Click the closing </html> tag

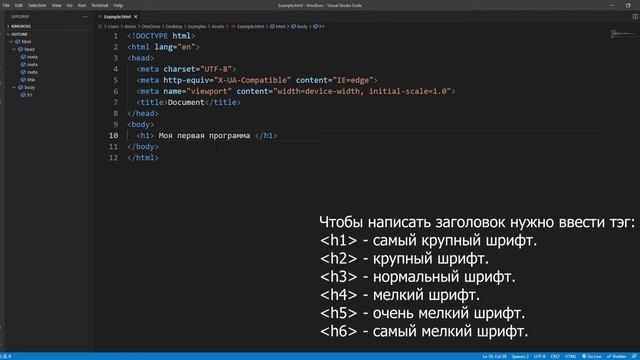143,158
